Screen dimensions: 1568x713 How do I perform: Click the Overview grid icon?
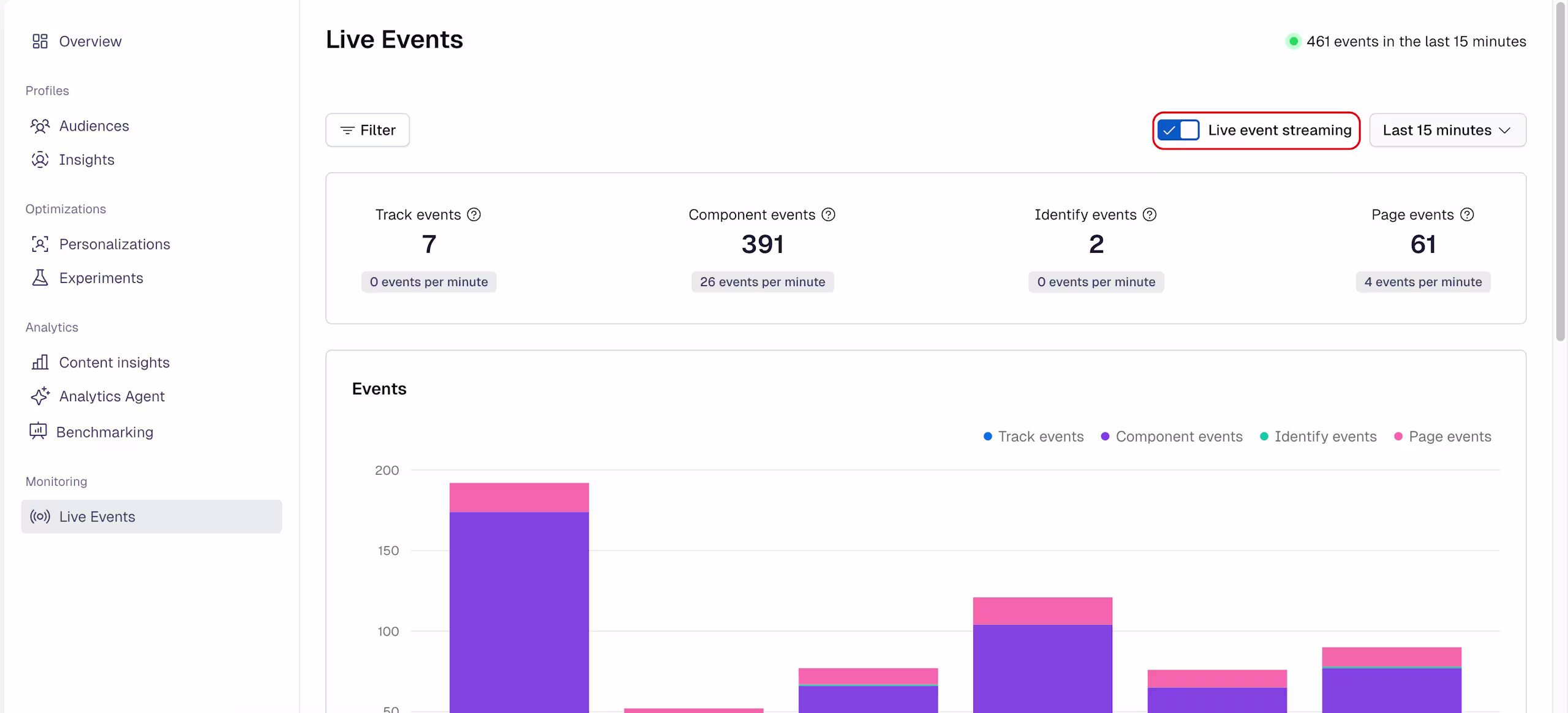40,41
